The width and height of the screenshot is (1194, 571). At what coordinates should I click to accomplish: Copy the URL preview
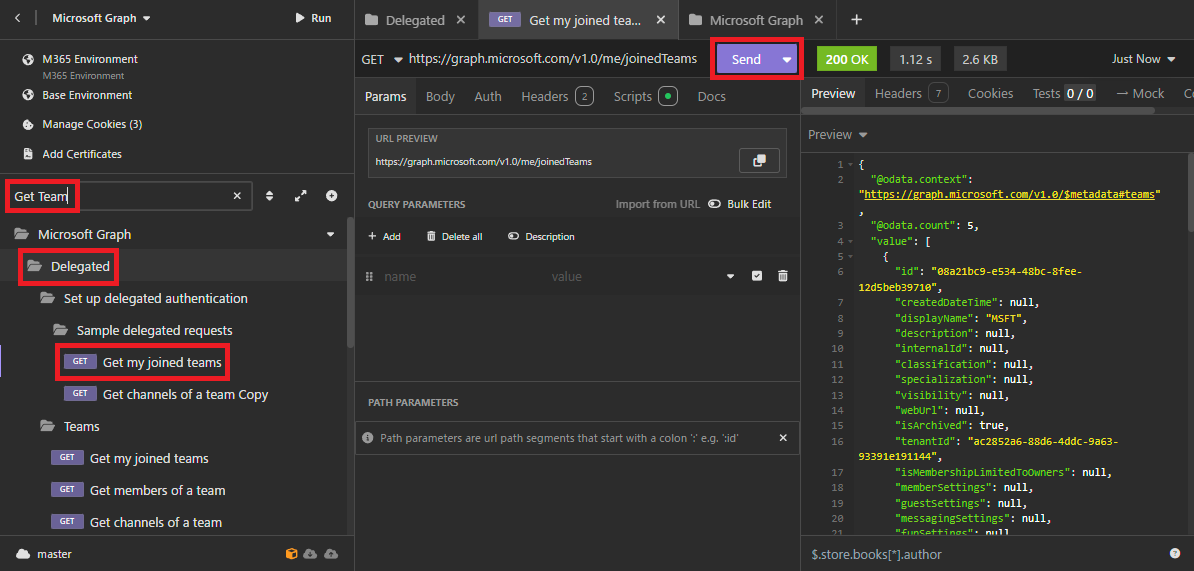click(x=759, y=161)
